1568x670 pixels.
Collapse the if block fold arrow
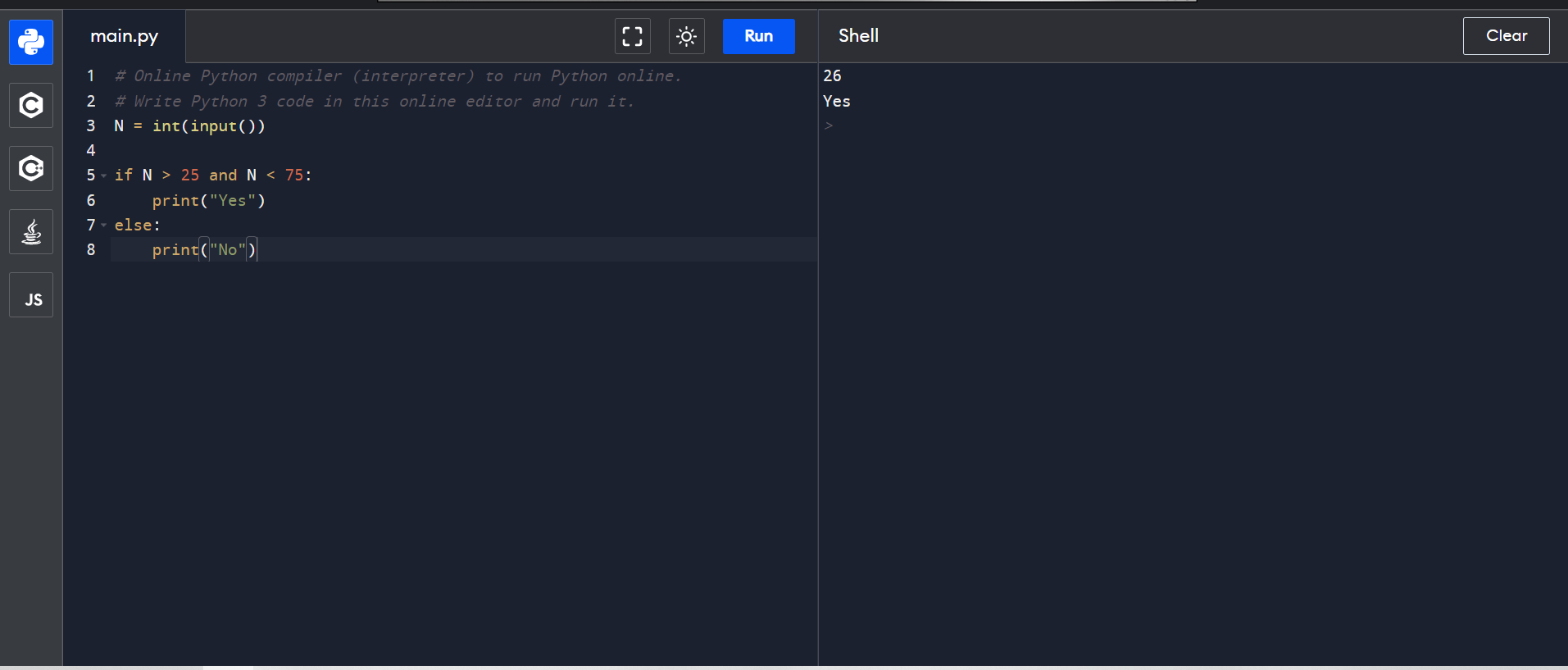click(104, 175)
